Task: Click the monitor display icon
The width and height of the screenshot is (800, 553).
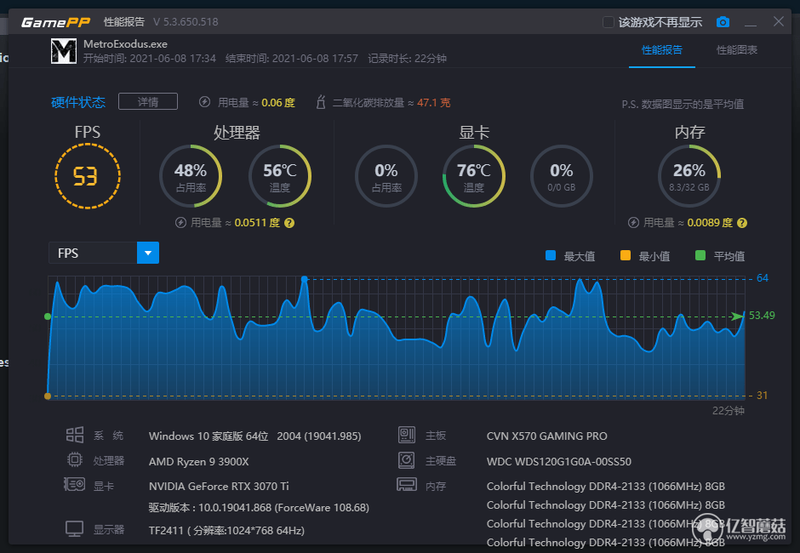Action: click(x=74, y=529)
